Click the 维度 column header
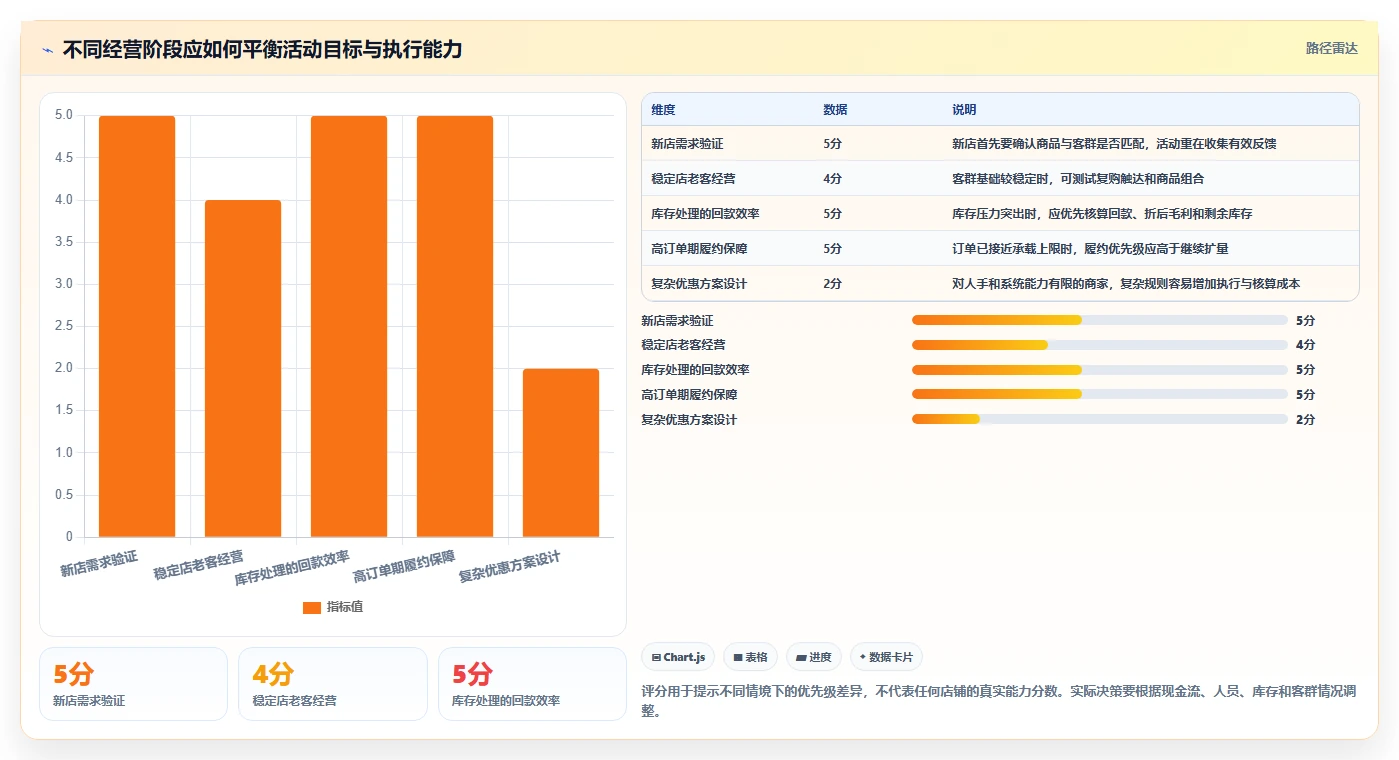Image resolution: width=1399 pixels, height=760 pixels. point(663,110)
